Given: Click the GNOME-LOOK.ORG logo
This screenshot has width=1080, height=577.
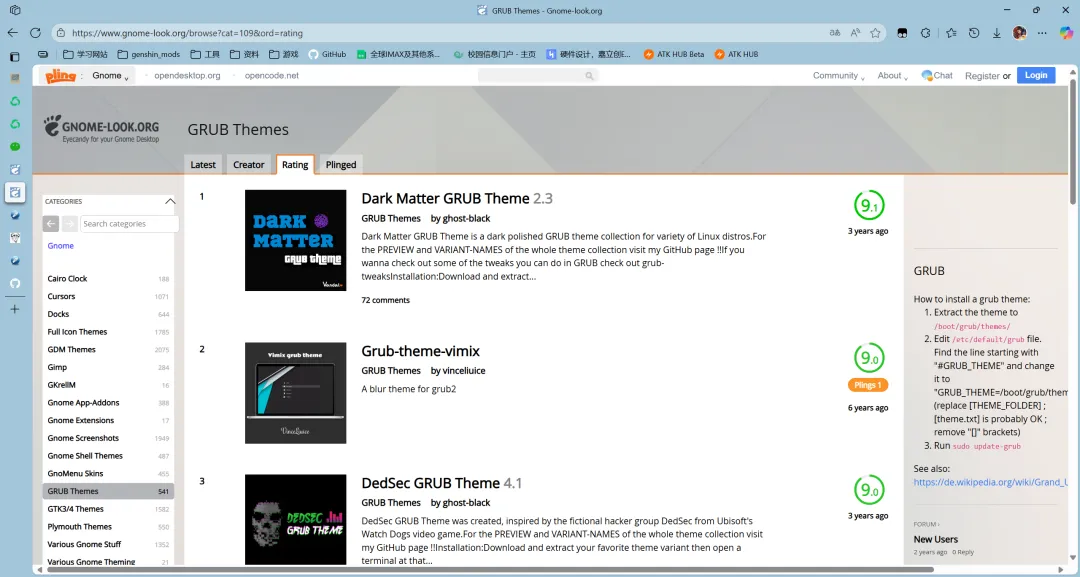Looking at the screenshot, I should click(101, 129).
